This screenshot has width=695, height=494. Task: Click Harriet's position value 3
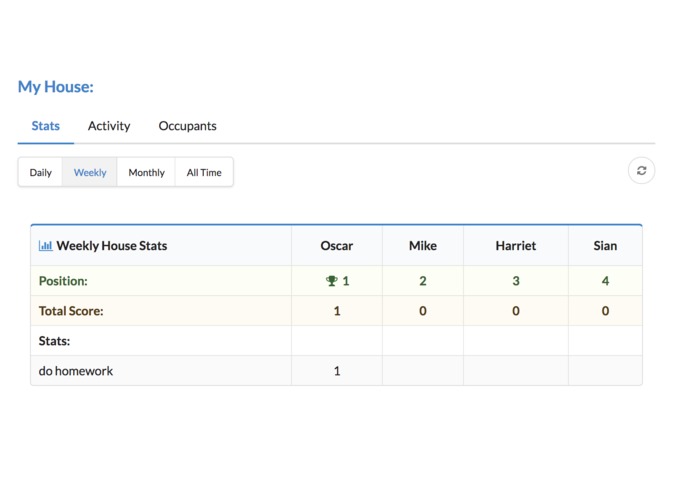pos(516,281)
